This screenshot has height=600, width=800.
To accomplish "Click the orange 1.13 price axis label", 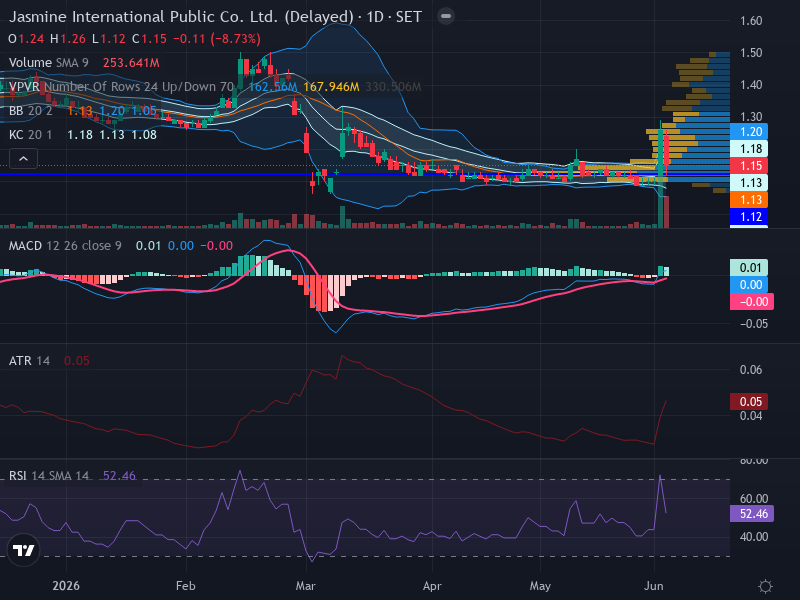I will [x=749, y=199].
